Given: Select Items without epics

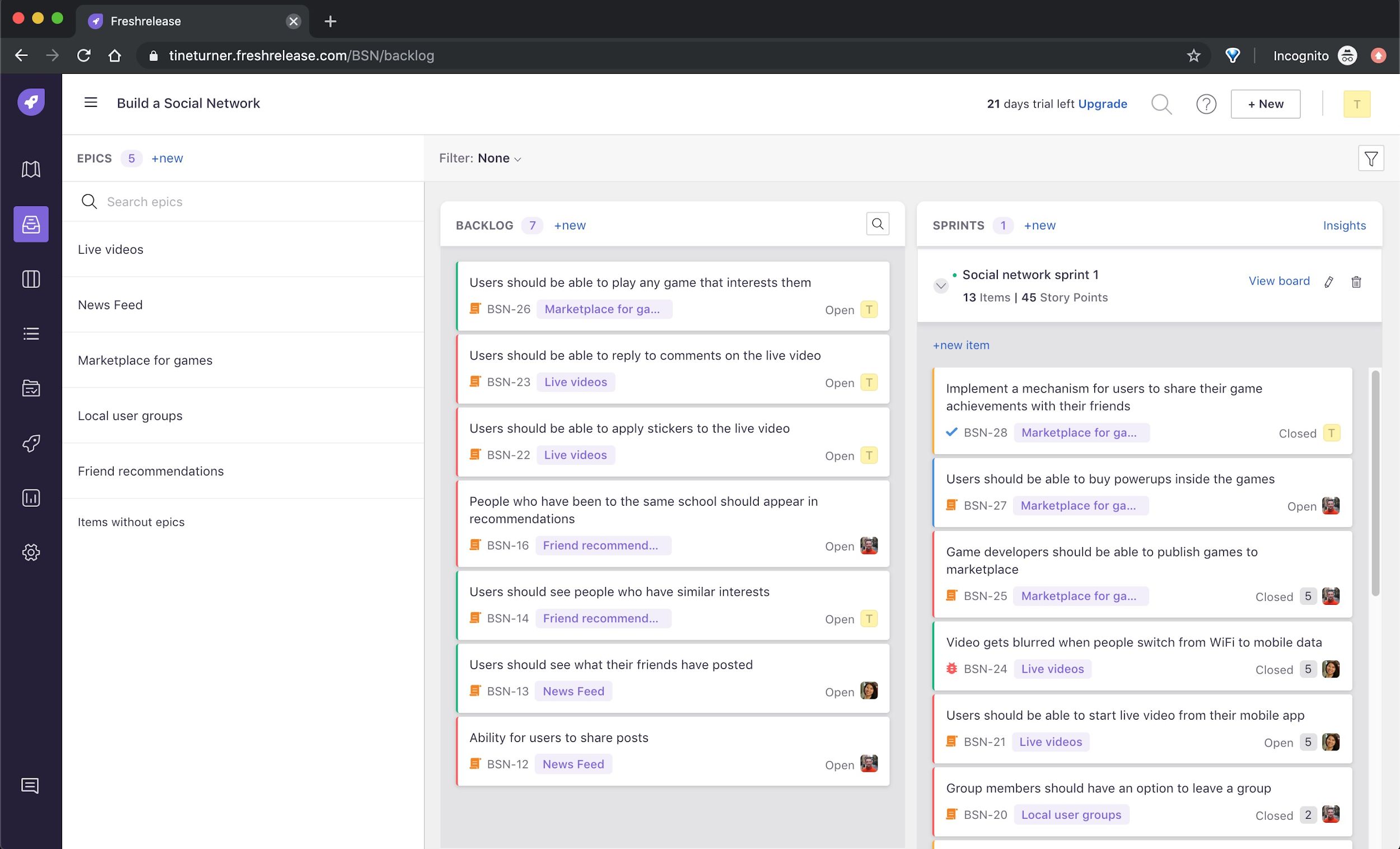Looking at the screenshot, I should [x=131, y=523].
